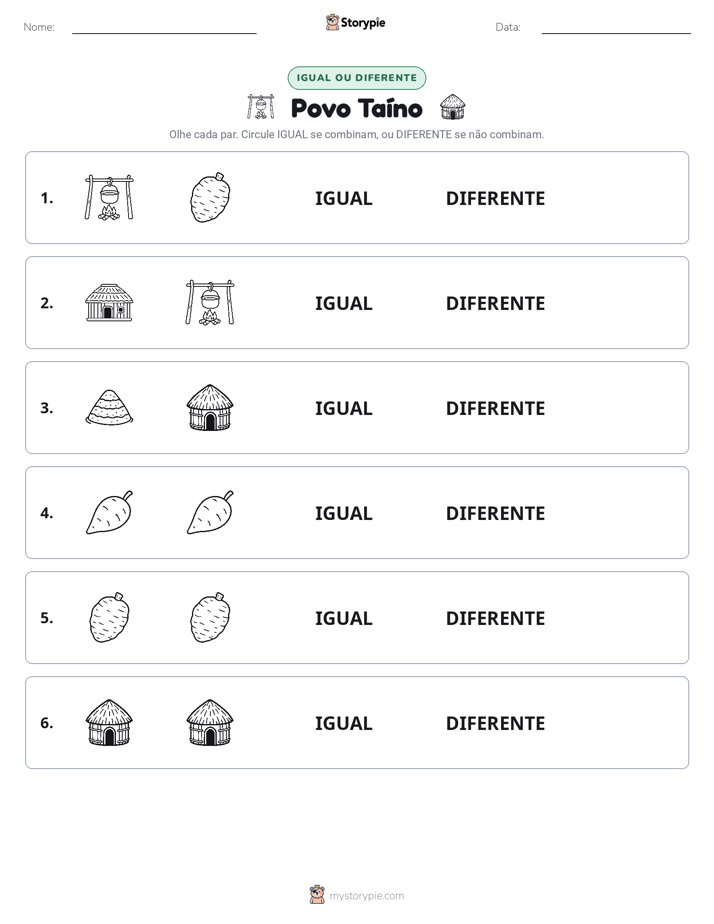The width and height of the screenshot is (714, 924).
Task: Click the IGUAL OU DIFERENTE badge
Action: click(x=357, y=78)
